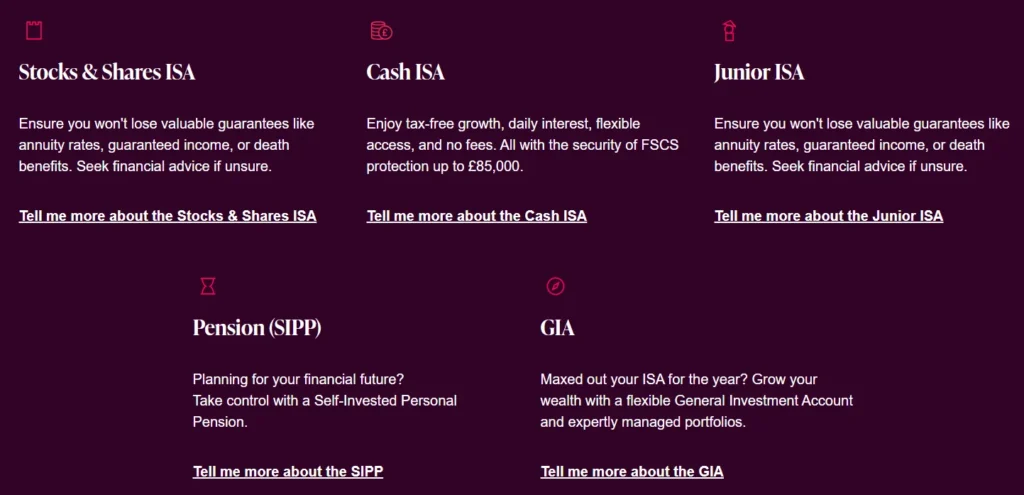Screen dimensions: 1024x495
Task: Click the Junior ISA description text
Action: [x=862, y=145]
